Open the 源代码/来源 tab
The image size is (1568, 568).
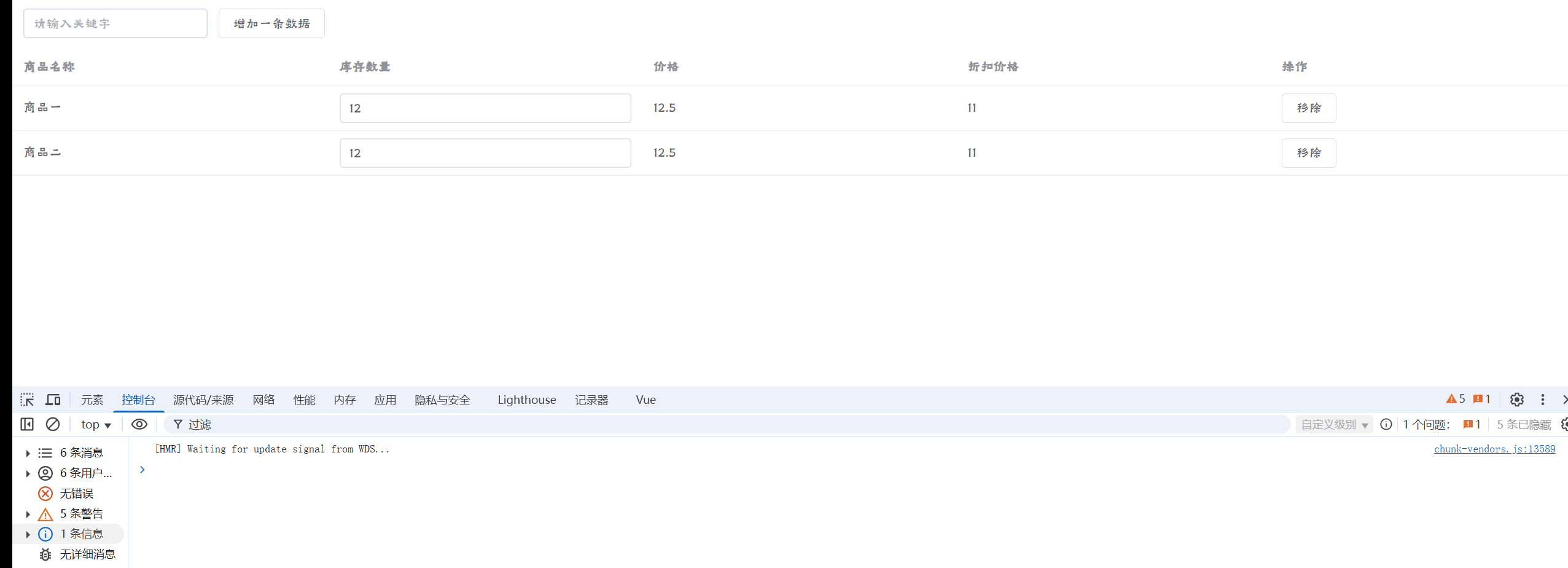click(x=203, y=400)
